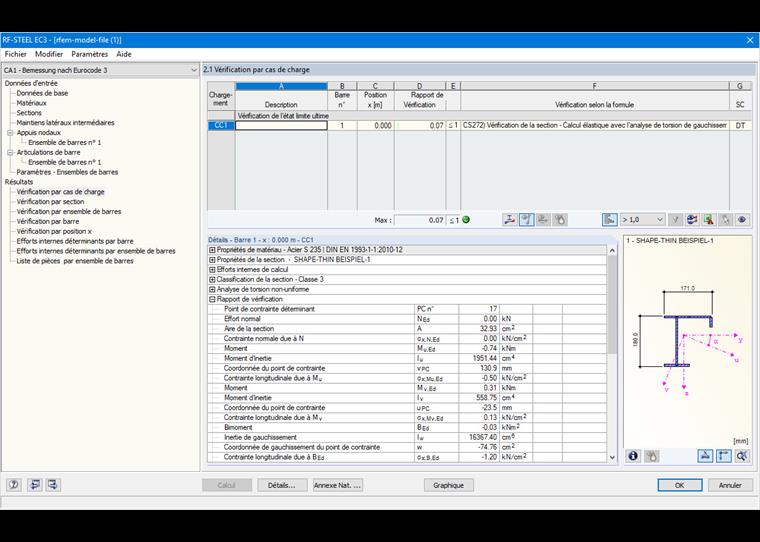Click the Détails... button

click(x=282, y=485)
